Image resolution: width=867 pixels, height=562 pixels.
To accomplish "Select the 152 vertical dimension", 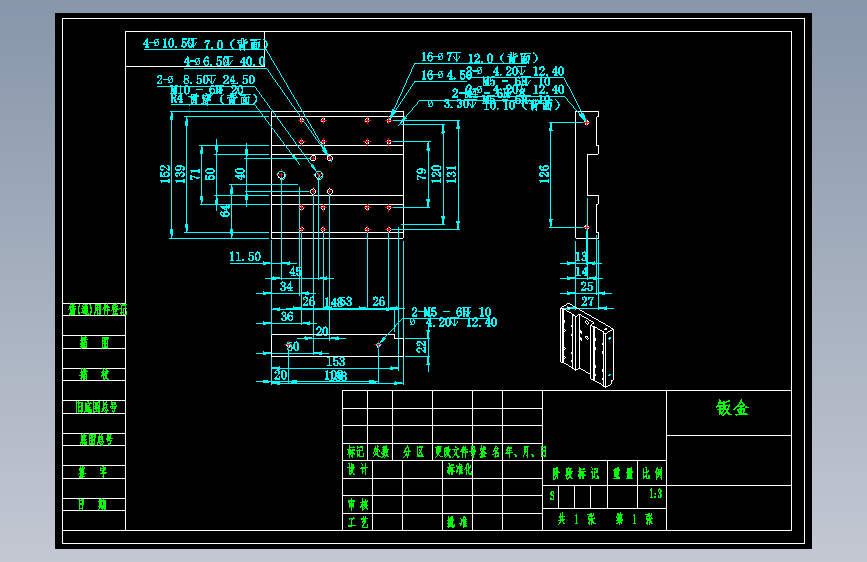I will point(165,174).
